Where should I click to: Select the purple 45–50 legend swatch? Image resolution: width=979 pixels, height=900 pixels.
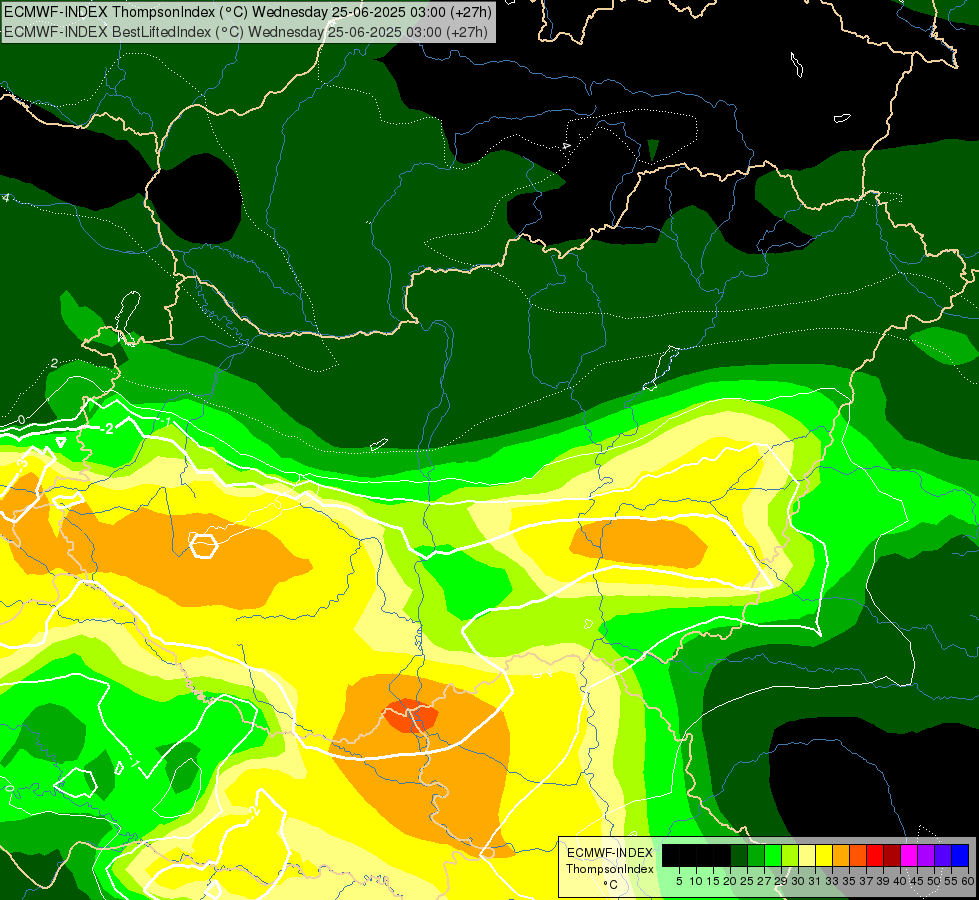[926, 855]
